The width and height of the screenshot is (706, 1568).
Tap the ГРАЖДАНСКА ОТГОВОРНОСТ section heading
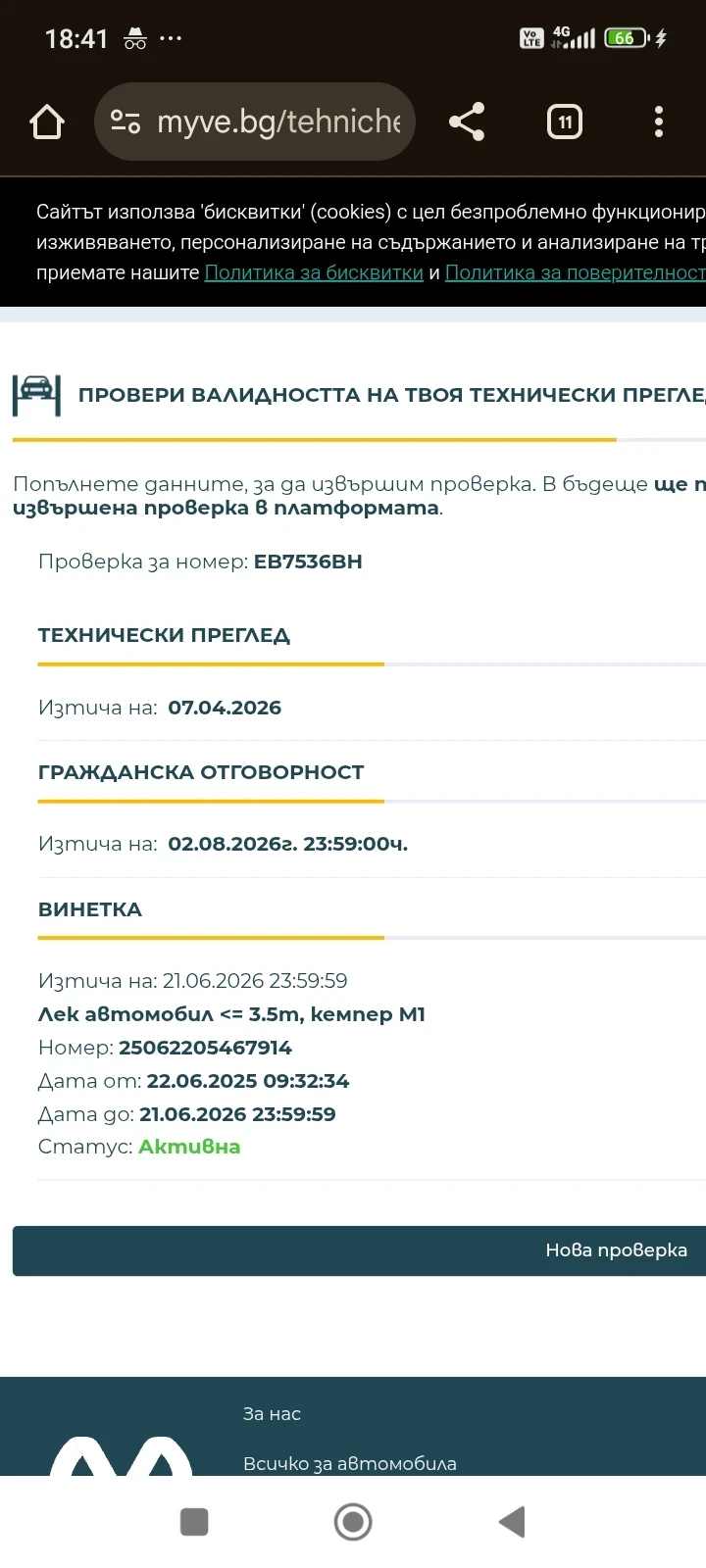[202, 772]
